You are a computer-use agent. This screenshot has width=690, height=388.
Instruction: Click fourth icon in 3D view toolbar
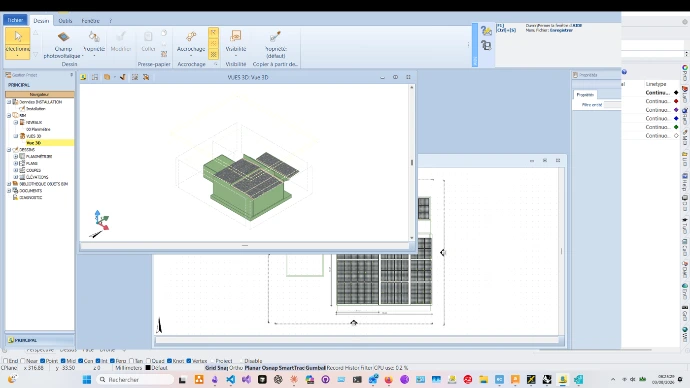(123, 77)
